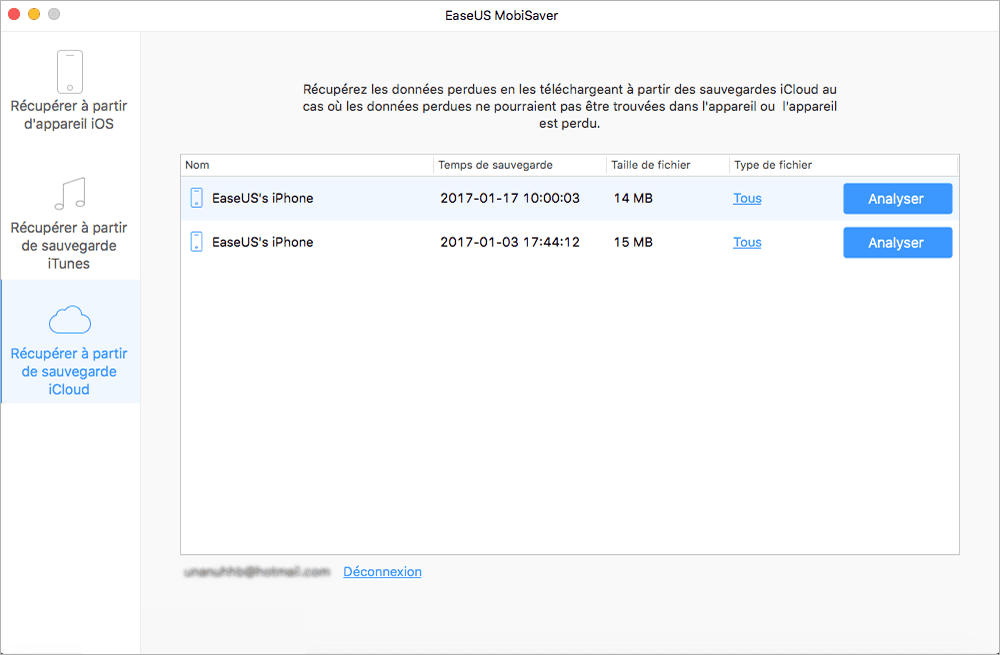Open file types for the 2017-01-03 backup
Screen dimensions: 1000x655
point(747,242)
